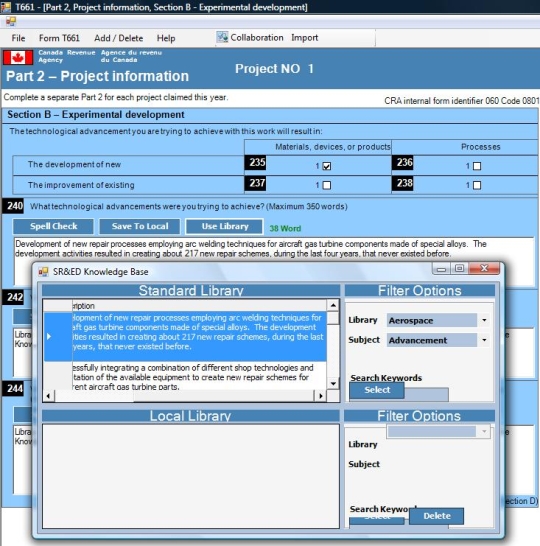Click the Use Library button

pos(225,226)
